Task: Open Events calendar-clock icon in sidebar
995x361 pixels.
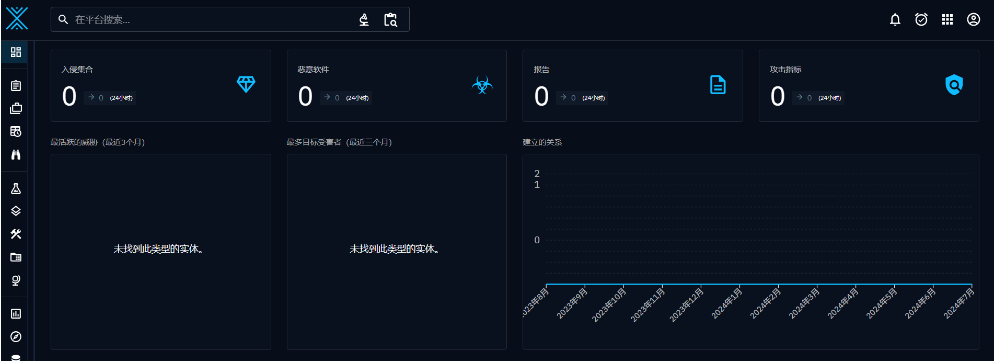Action: (x=16, y=131)
